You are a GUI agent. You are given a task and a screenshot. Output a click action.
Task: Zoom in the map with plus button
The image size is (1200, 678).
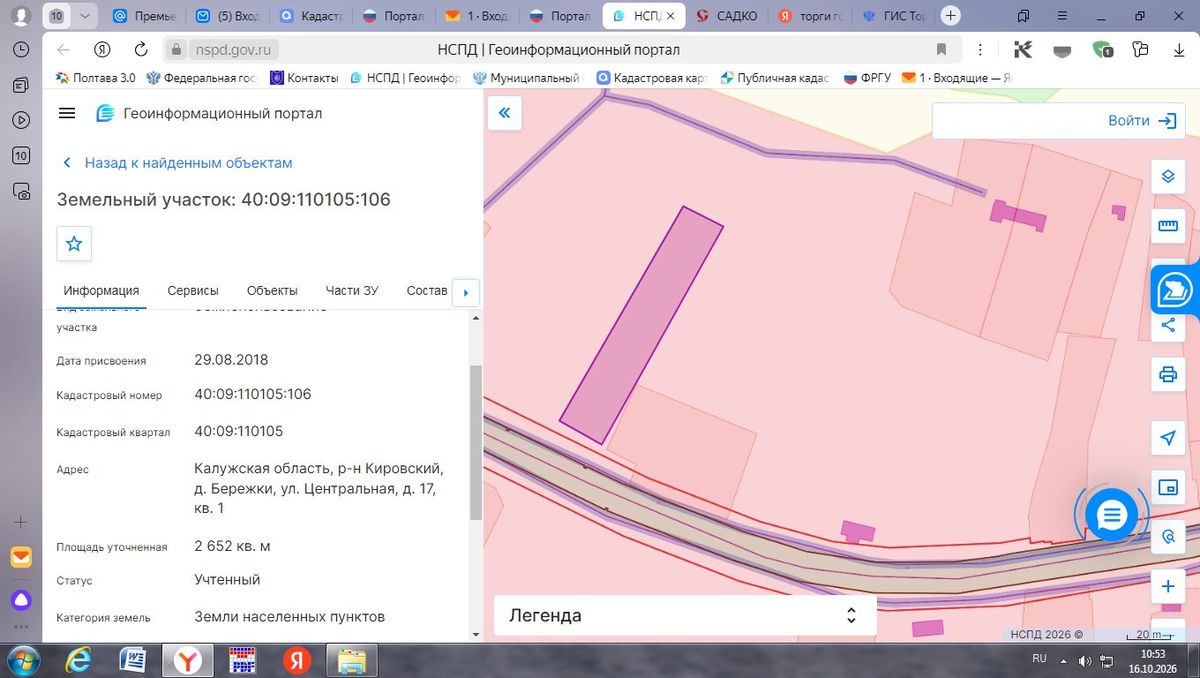[x=1167, y=586]
